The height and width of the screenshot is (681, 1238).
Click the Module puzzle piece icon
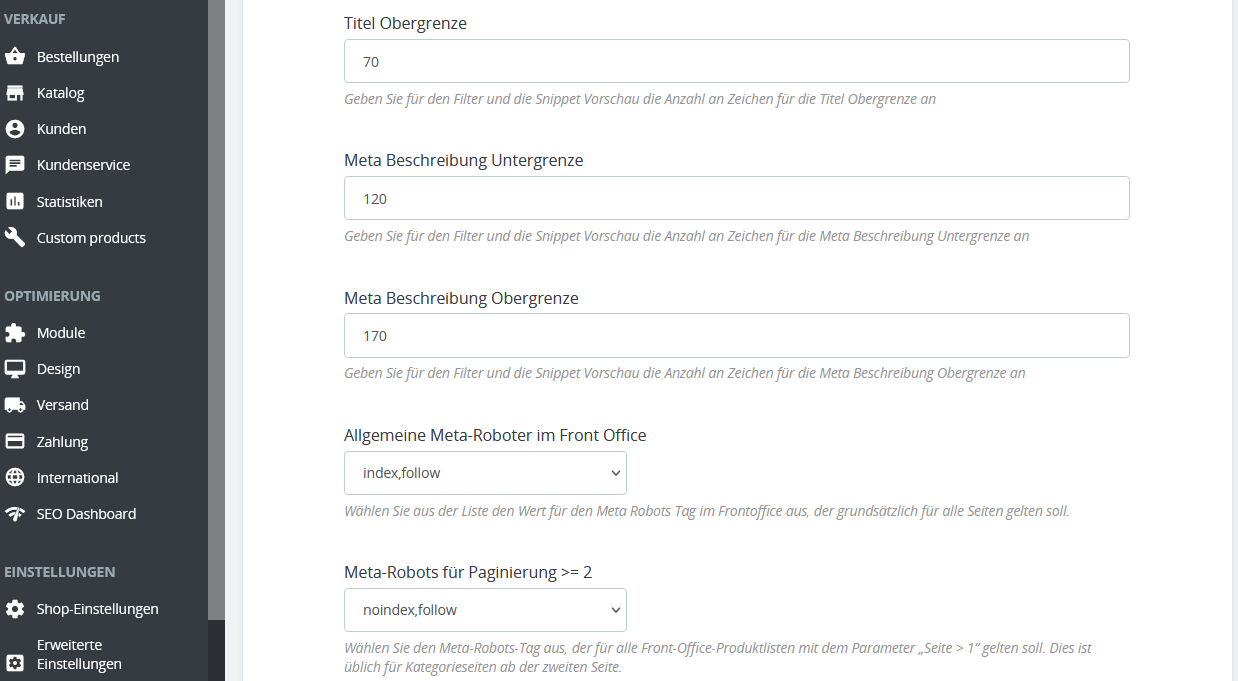(15, 333)
